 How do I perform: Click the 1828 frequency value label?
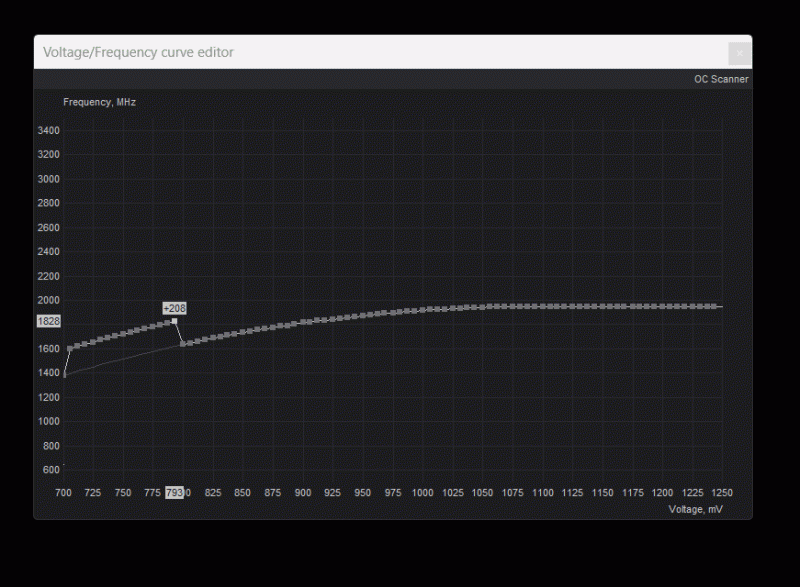pos(48,321)
